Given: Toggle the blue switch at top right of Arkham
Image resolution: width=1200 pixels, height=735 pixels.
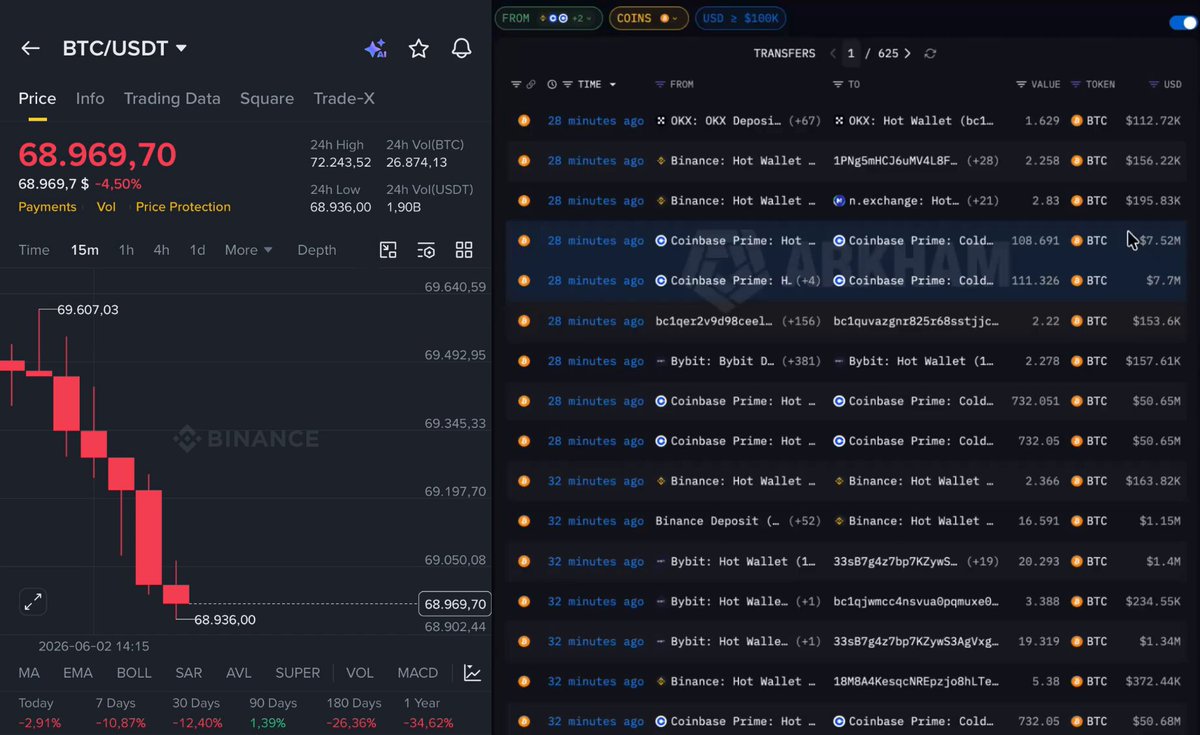Looking at the screenshot, I should click(1182, 22).
